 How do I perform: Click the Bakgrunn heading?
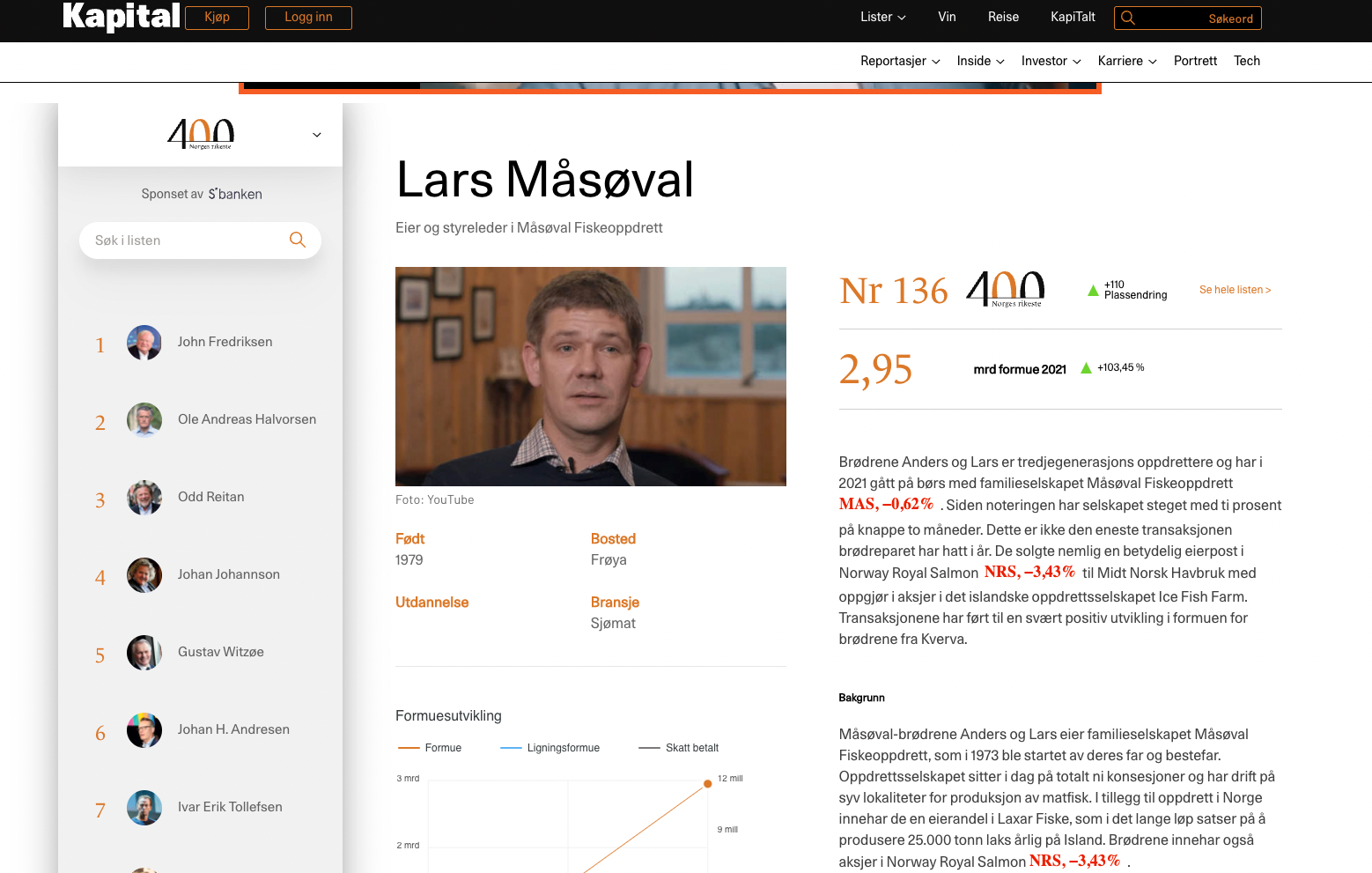click(861, 698)
